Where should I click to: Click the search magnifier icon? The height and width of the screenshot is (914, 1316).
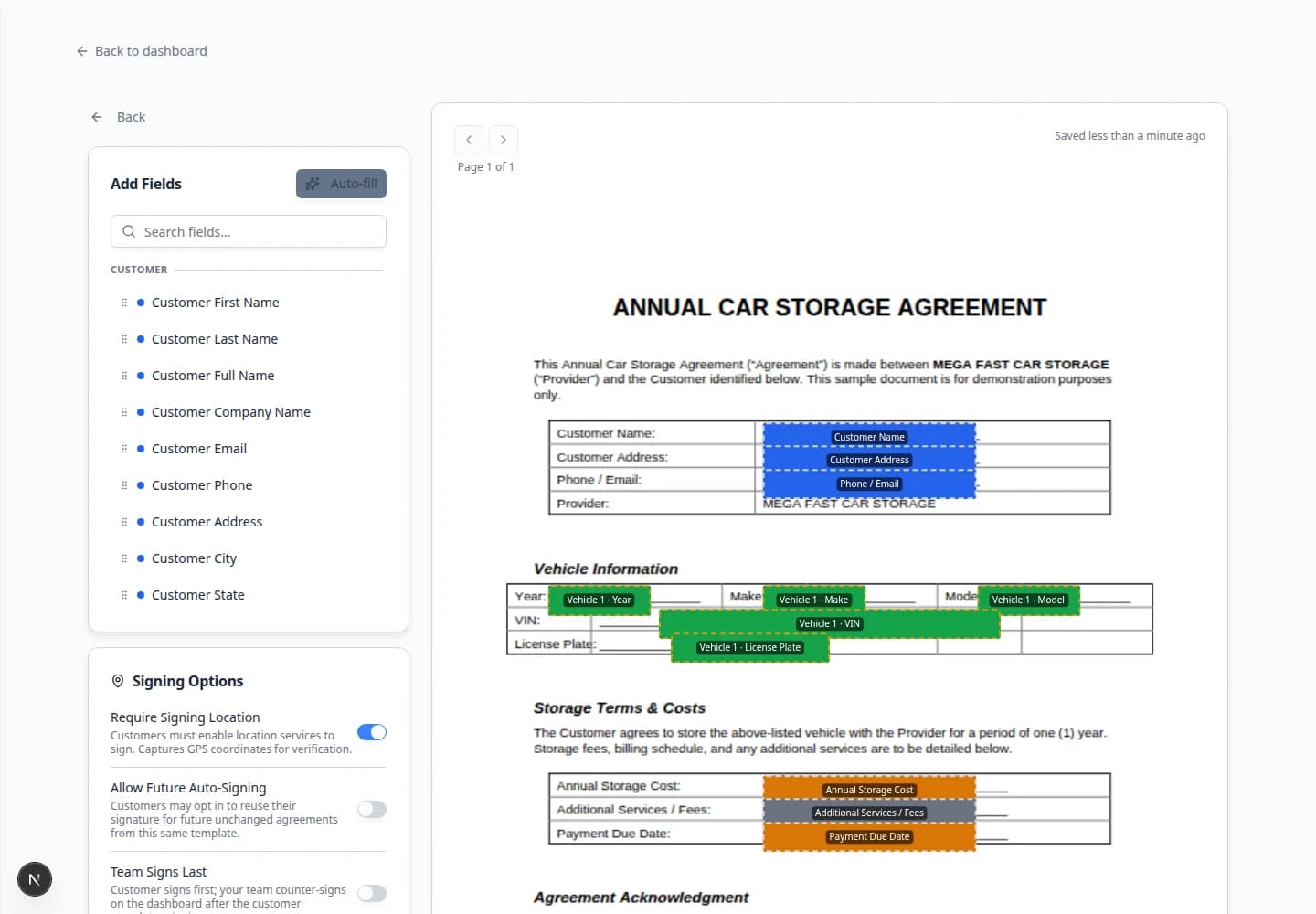[x=129, y=231]
